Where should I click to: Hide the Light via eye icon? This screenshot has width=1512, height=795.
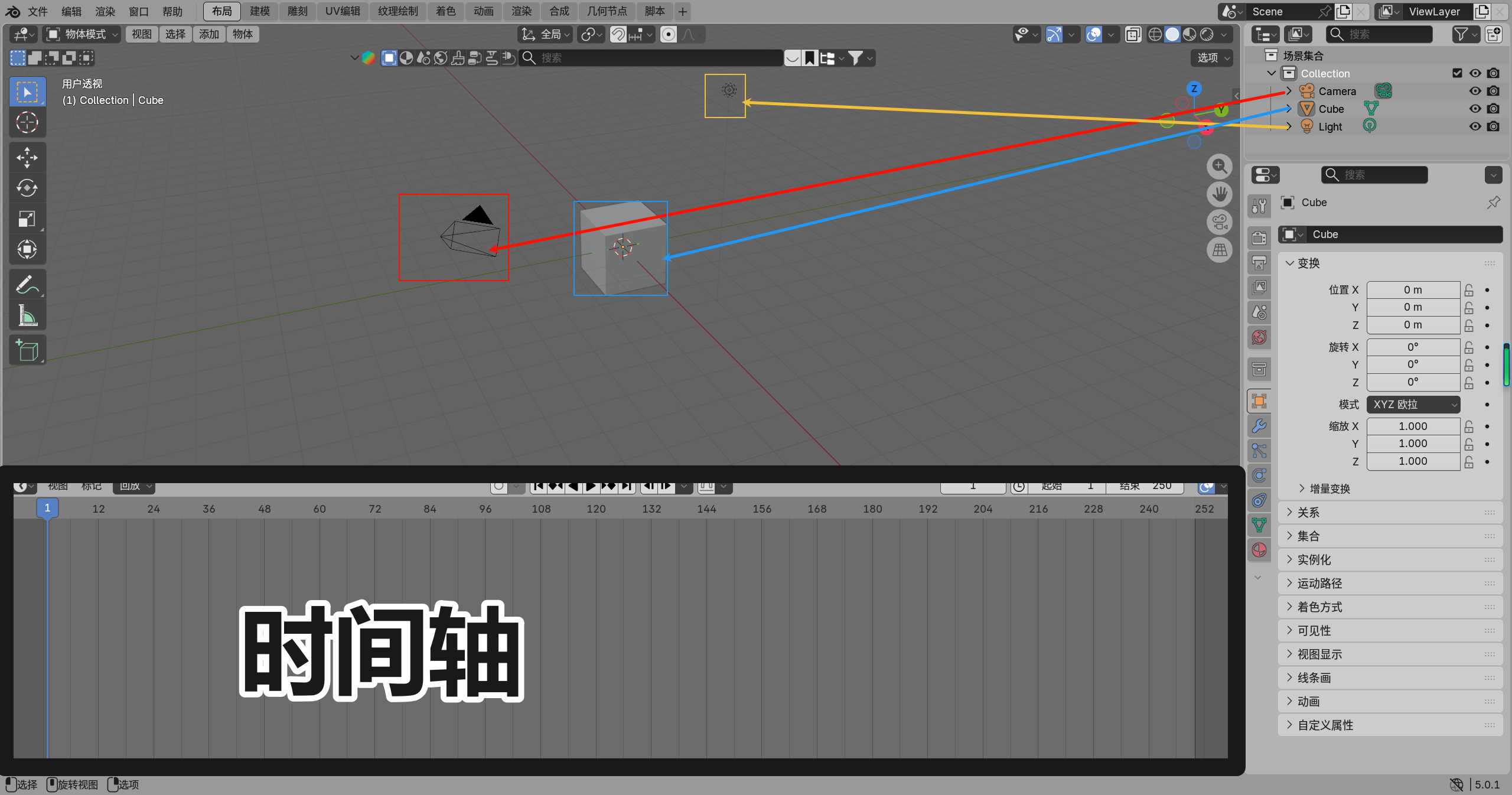(x=1475, y=126)
